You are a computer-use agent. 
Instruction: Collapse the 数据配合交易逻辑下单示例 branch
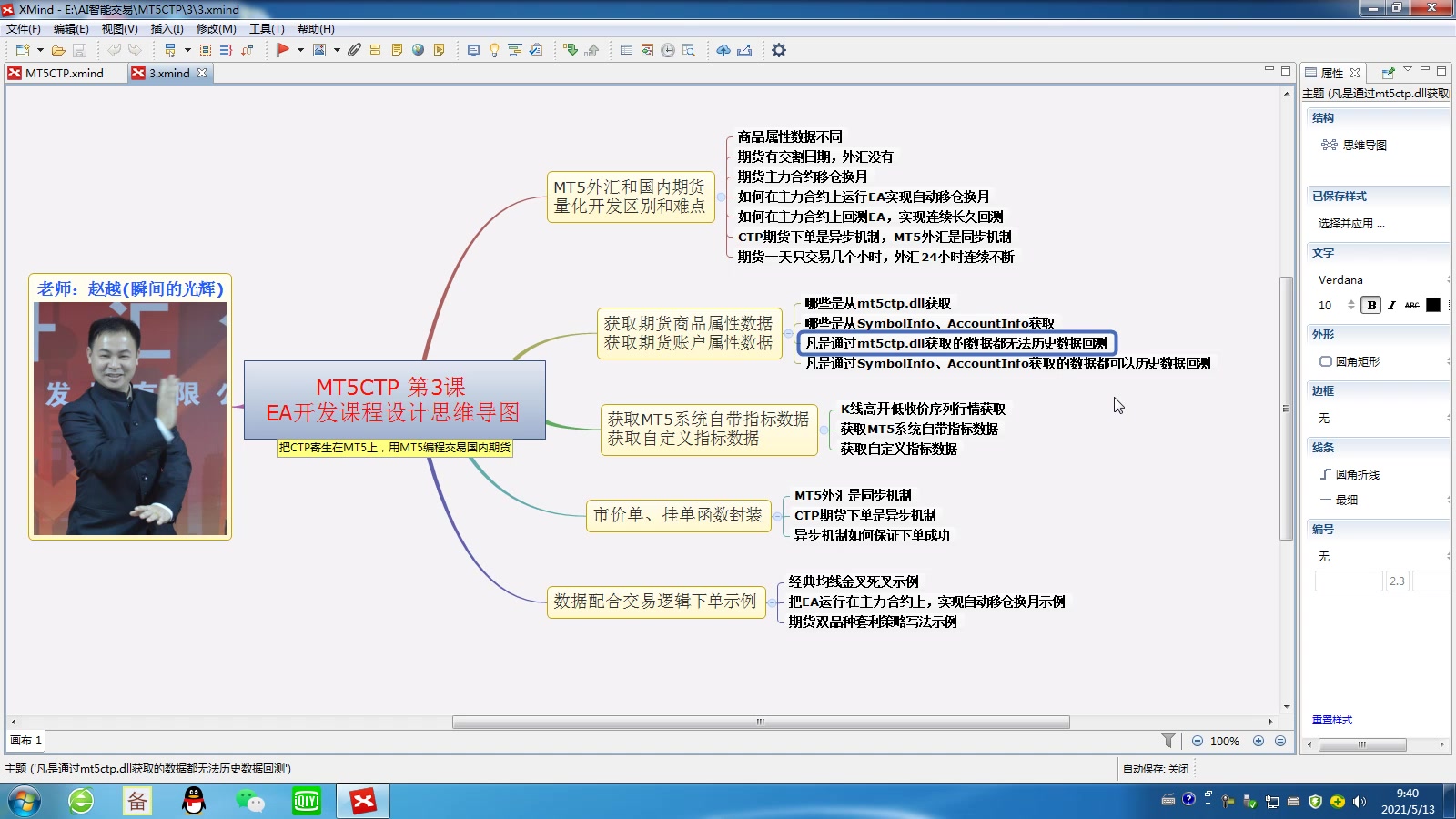pos(772,602)
